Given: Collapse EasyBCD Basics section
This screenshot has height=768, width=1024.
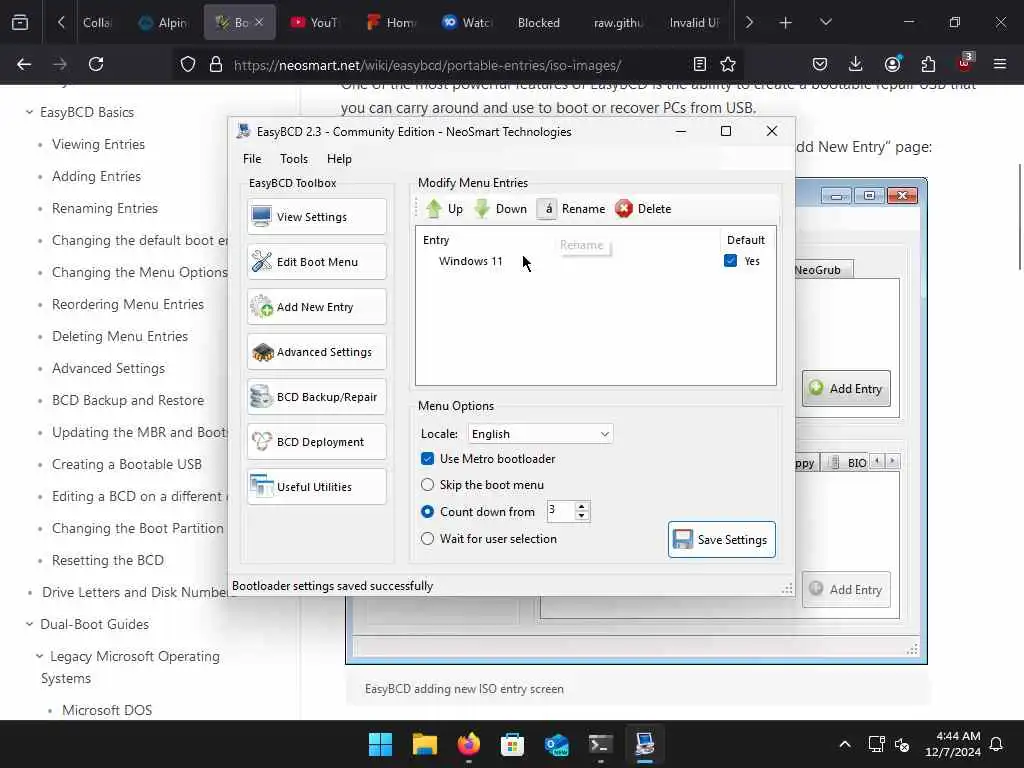Looking at the screenshot, I should pyautogui.click(x=29, y=112).
